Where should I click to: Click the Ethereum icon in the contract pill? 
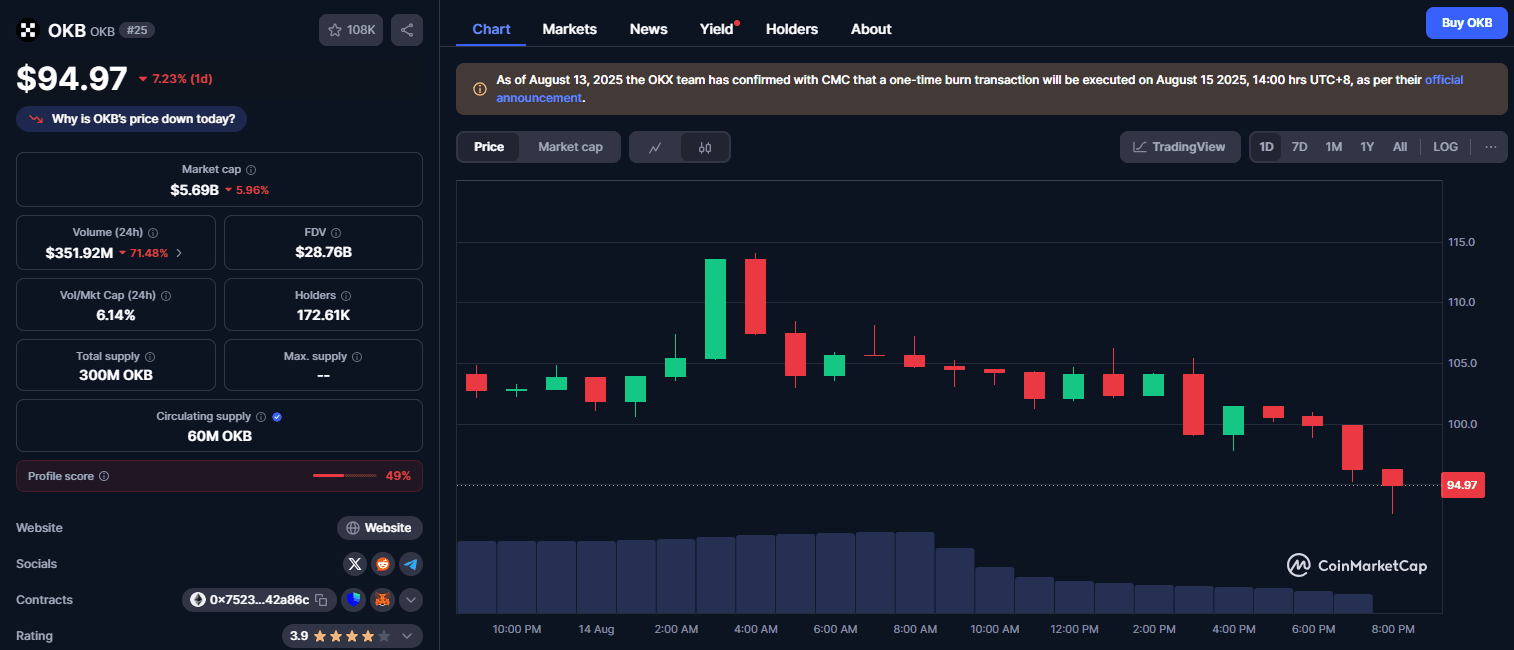coord(199,600)
